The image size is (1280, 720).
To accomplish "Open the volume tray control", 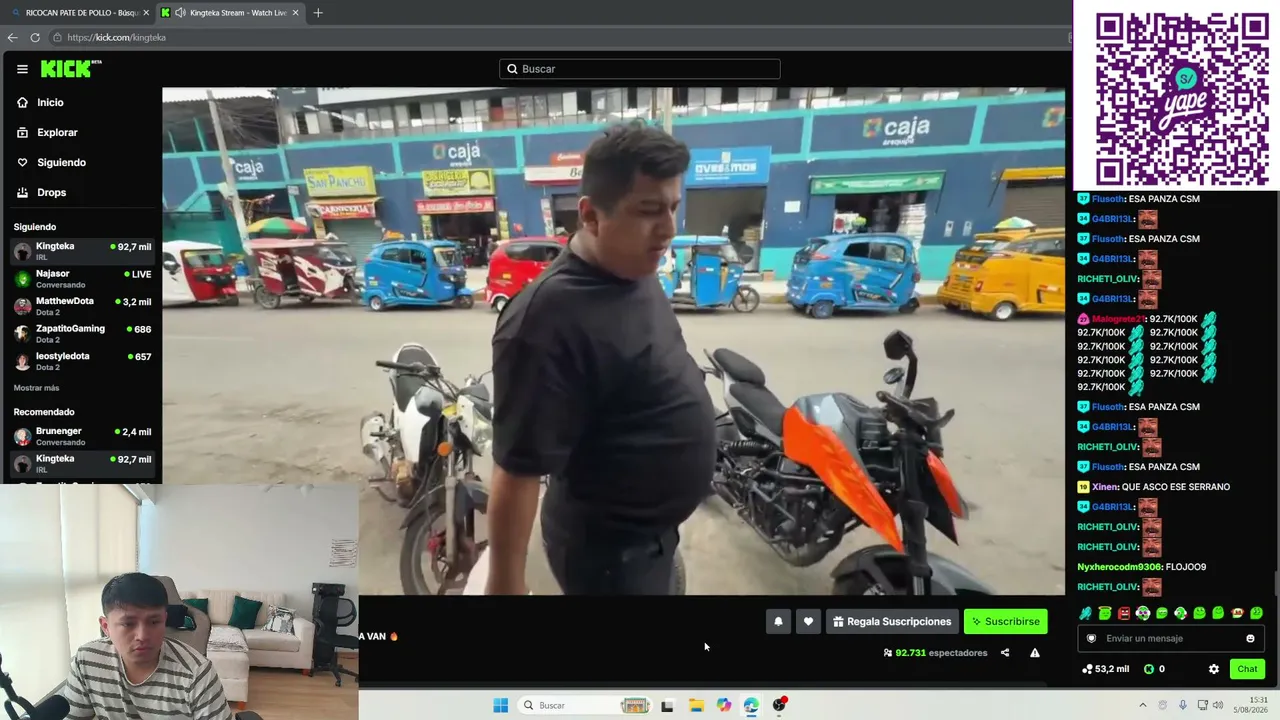I will pyautogui.click(x=1218, y=705).
